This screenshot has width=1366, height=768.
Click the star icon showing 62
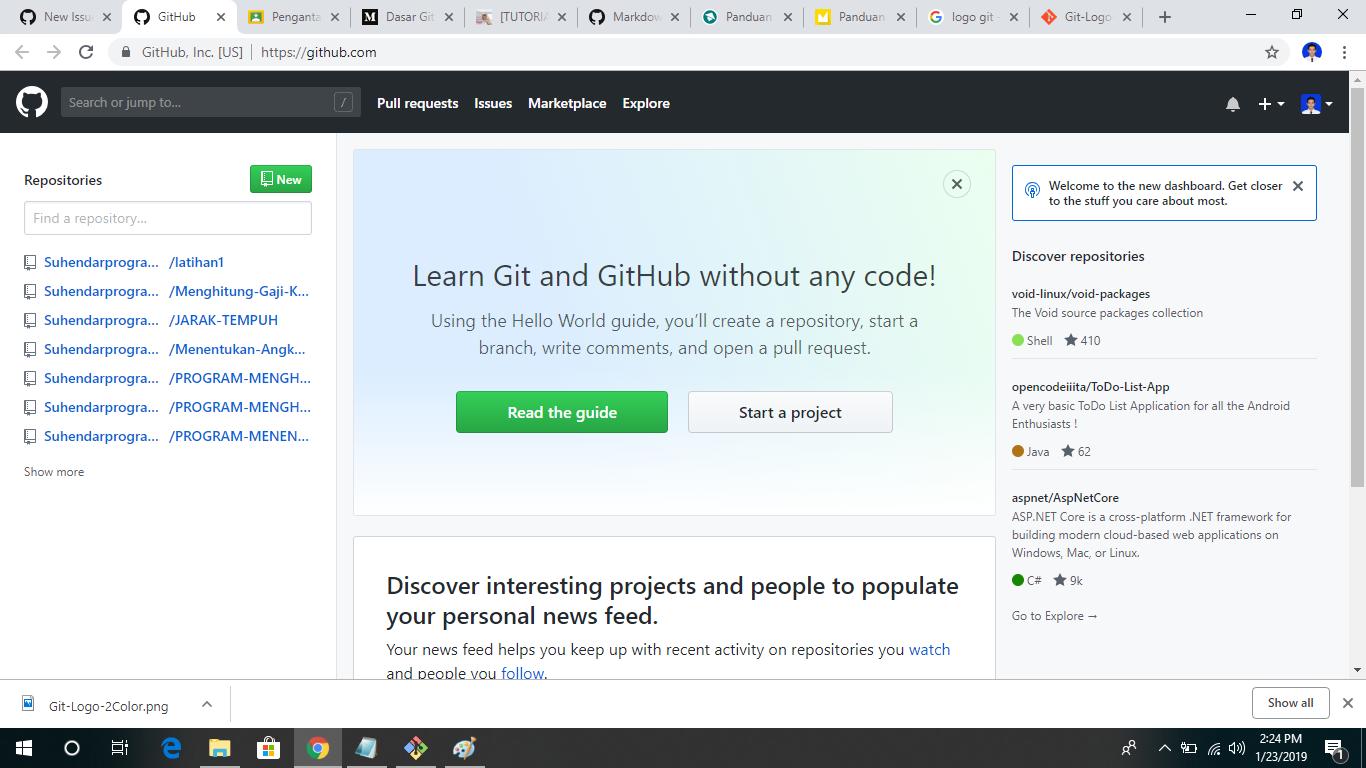(x=1068, y=451)
